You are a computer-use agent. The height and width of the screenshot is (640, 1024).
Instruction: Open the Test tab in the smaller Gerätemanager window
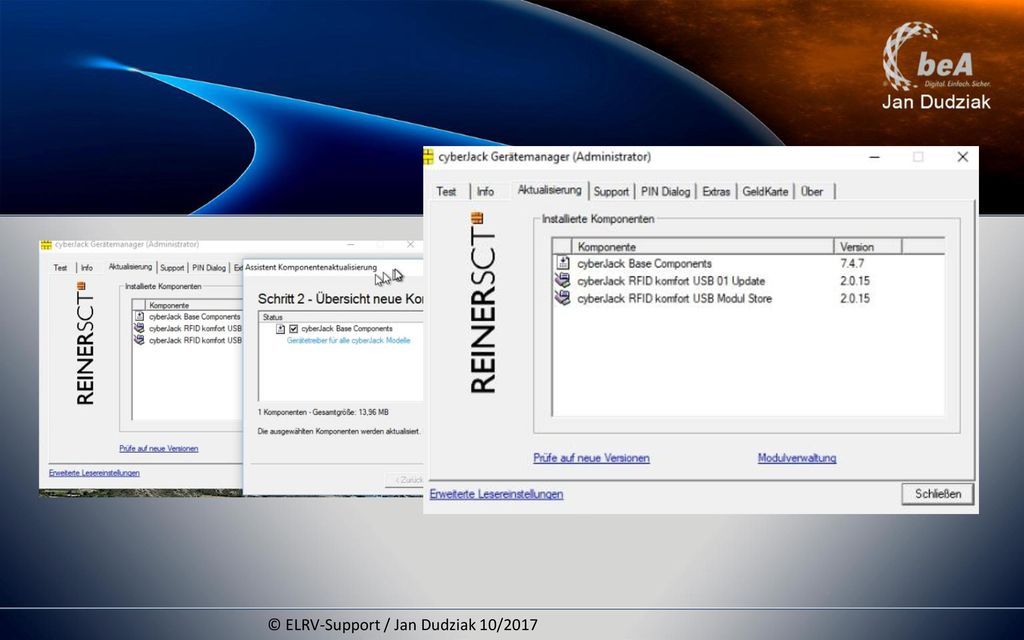click(x=60, y=268)
